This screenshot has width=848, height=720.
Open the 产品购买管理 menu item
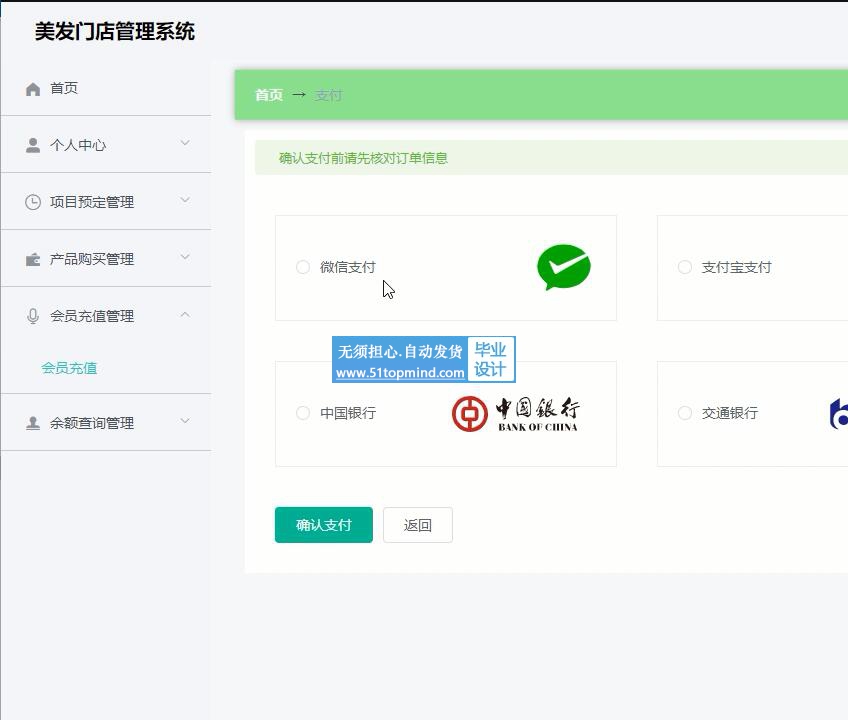106,259
